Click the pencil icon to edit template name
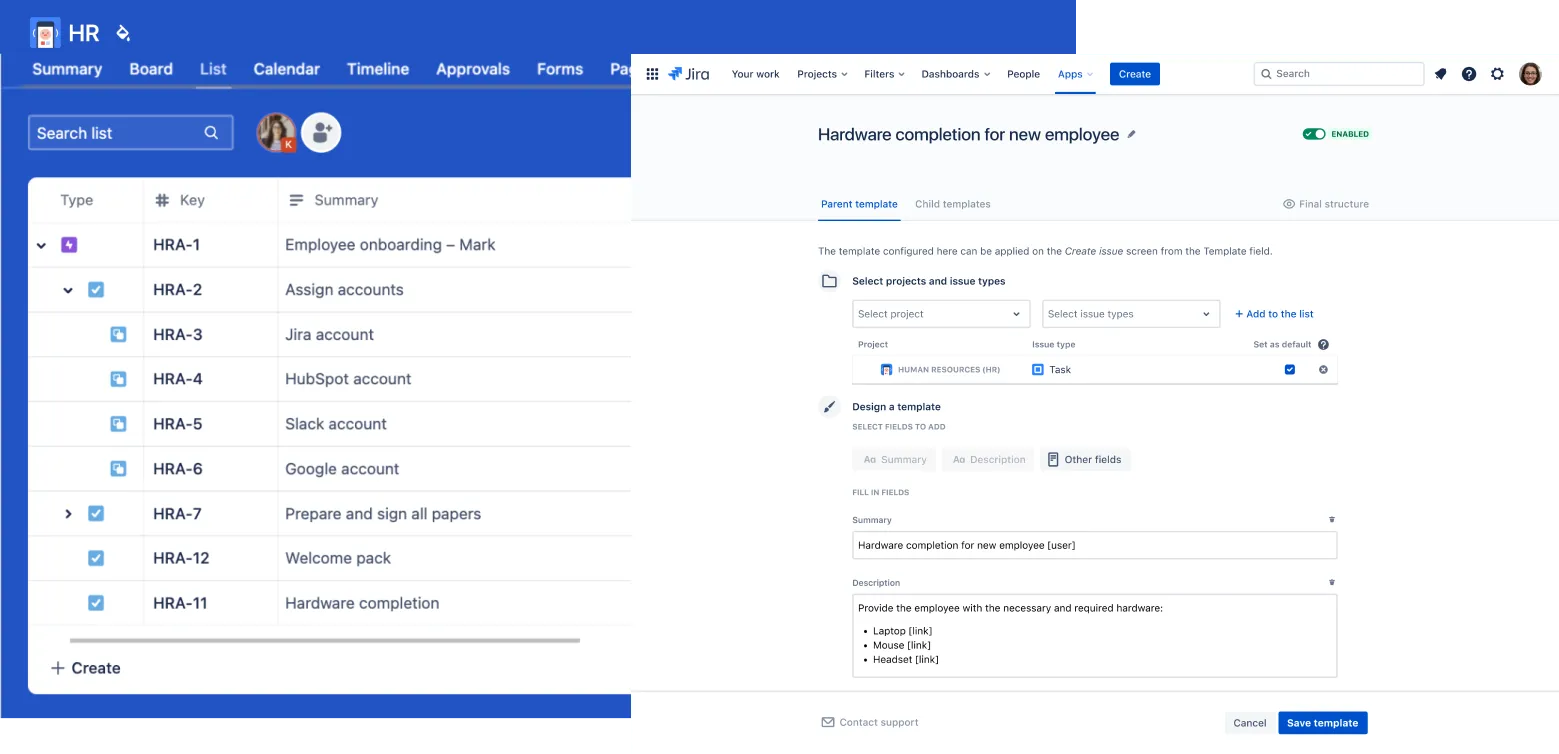This screenshot has height=754, width=1559. tap(1132, 134)
